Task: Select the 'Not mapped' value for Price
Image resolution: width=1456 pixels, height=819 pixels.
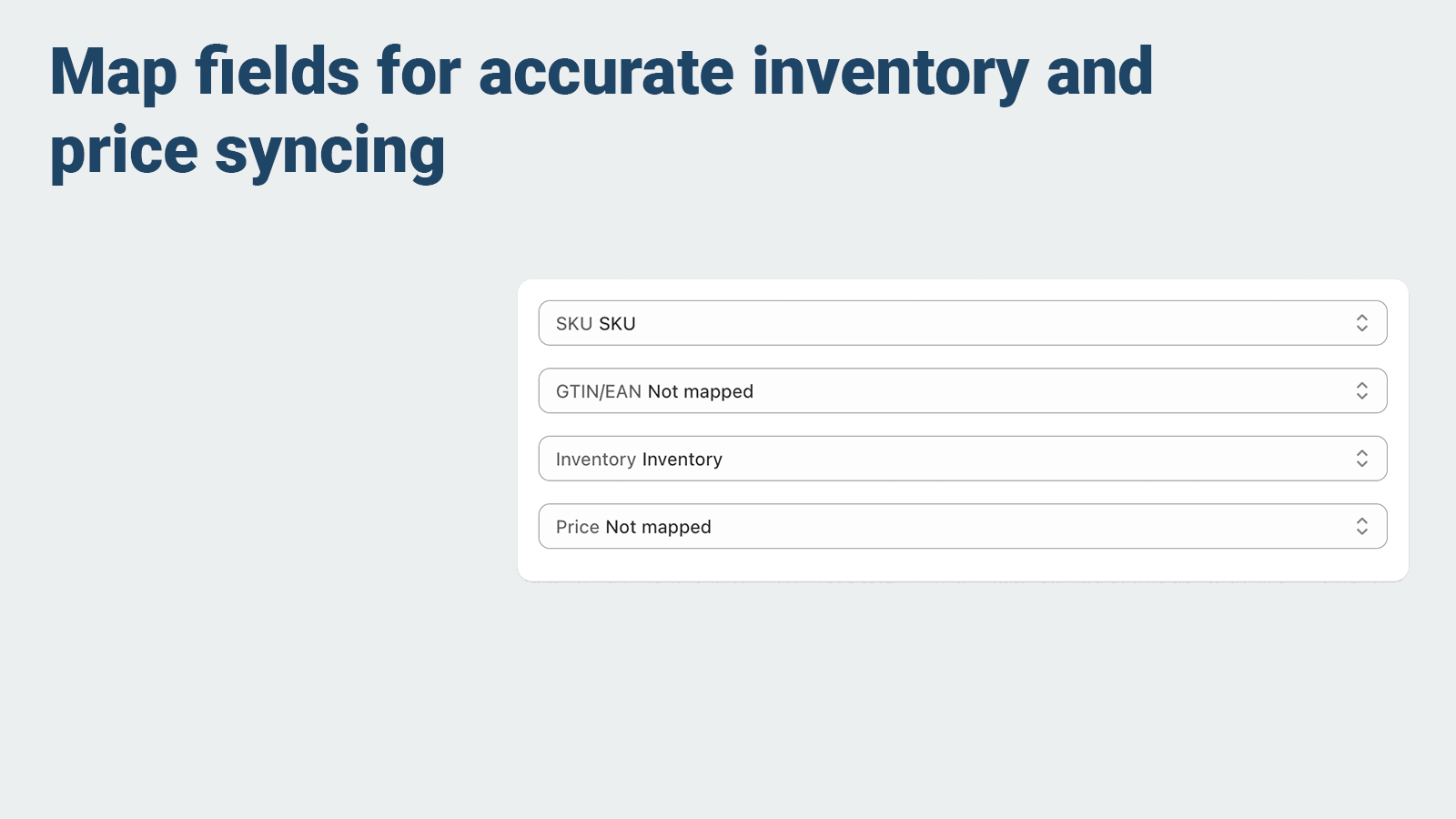Action: (x=658, y=527)
